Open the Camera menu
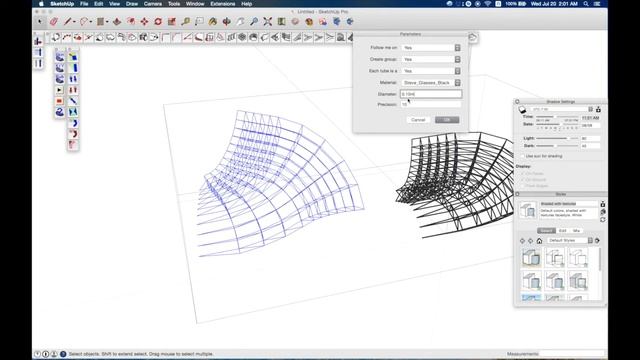Image resolution: width=640 pixels, height=360 pixels. [153, 4]
